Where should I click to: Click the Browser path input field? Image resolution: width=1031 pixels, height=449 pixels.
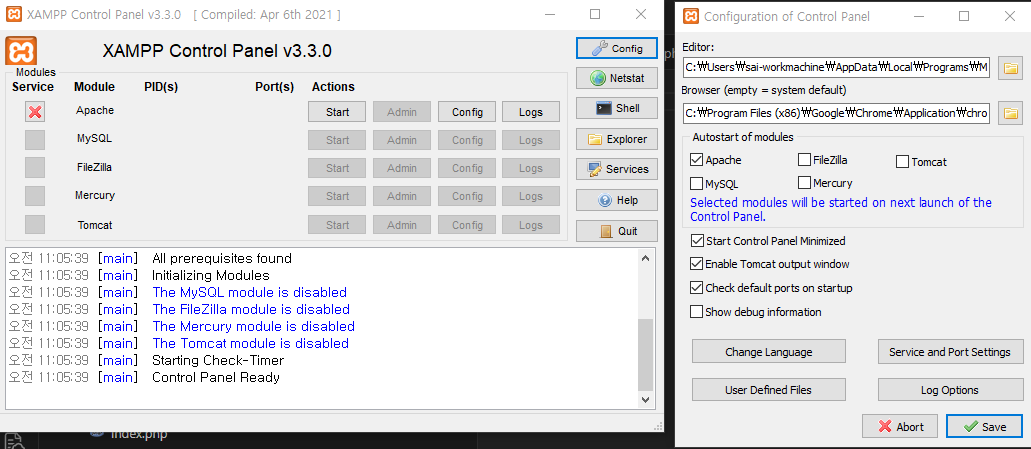836,112
